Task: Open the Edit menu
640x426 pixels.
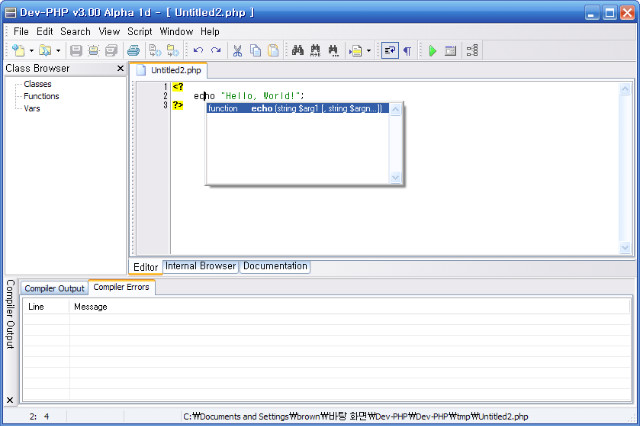Action: point(44,31)
